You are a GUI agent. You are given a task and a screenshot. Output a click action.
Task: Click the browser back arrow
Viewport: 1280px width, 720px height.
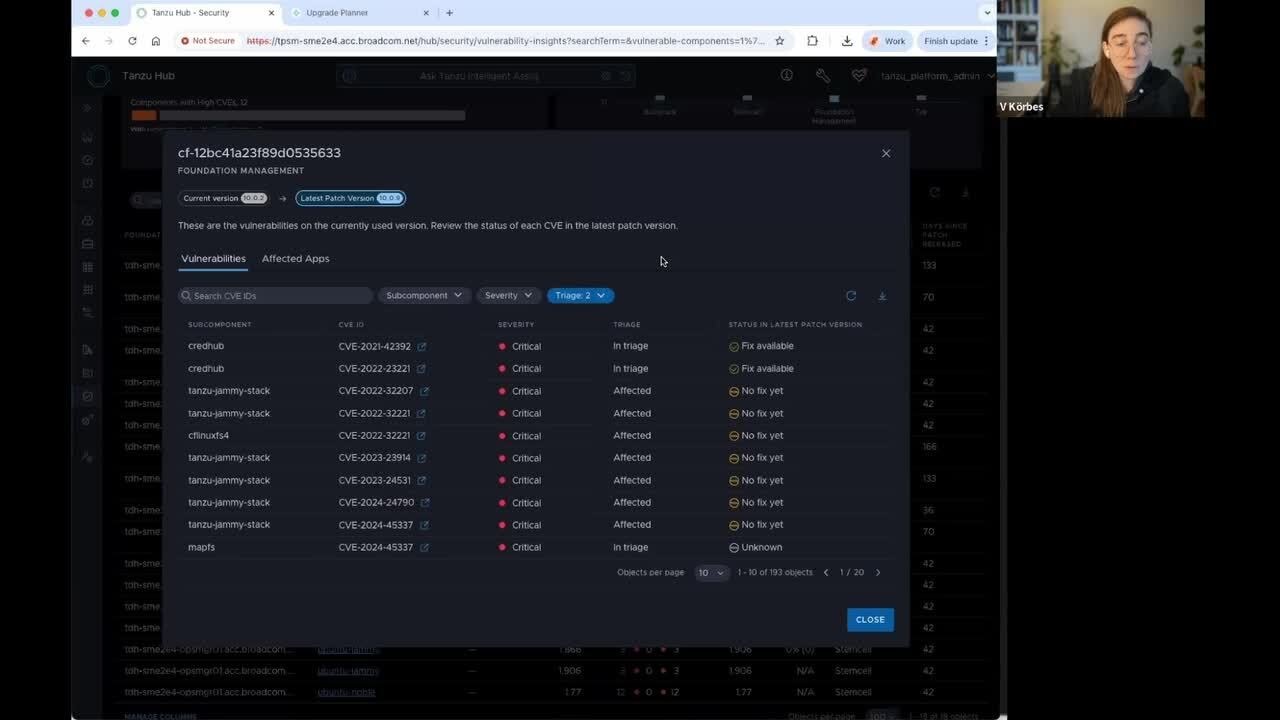[x=86, y=41]
